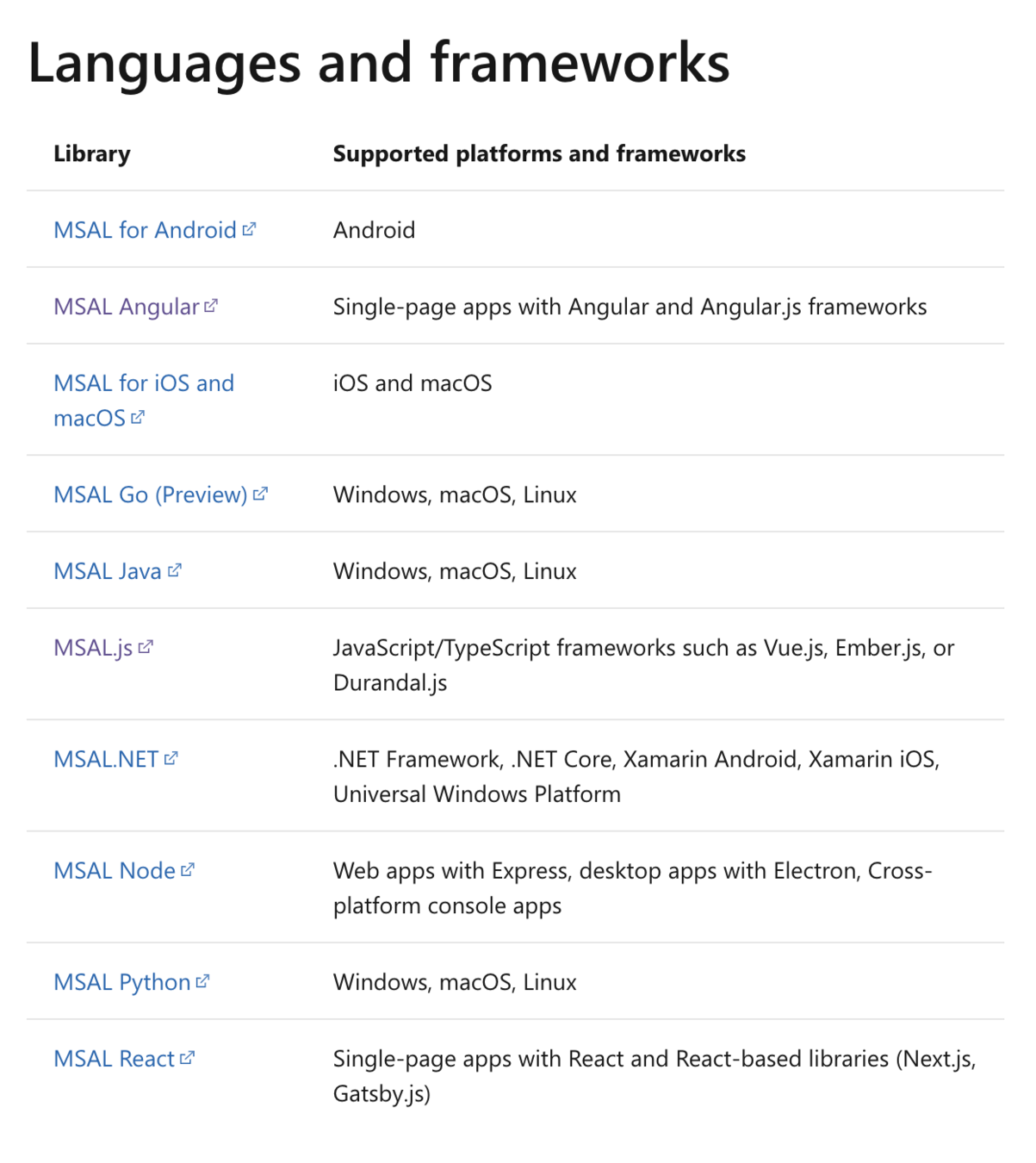Click external-link icon beside MSAL Go (Preview)
This screenshot has width=1036, height=1163.
coord(261,494)
